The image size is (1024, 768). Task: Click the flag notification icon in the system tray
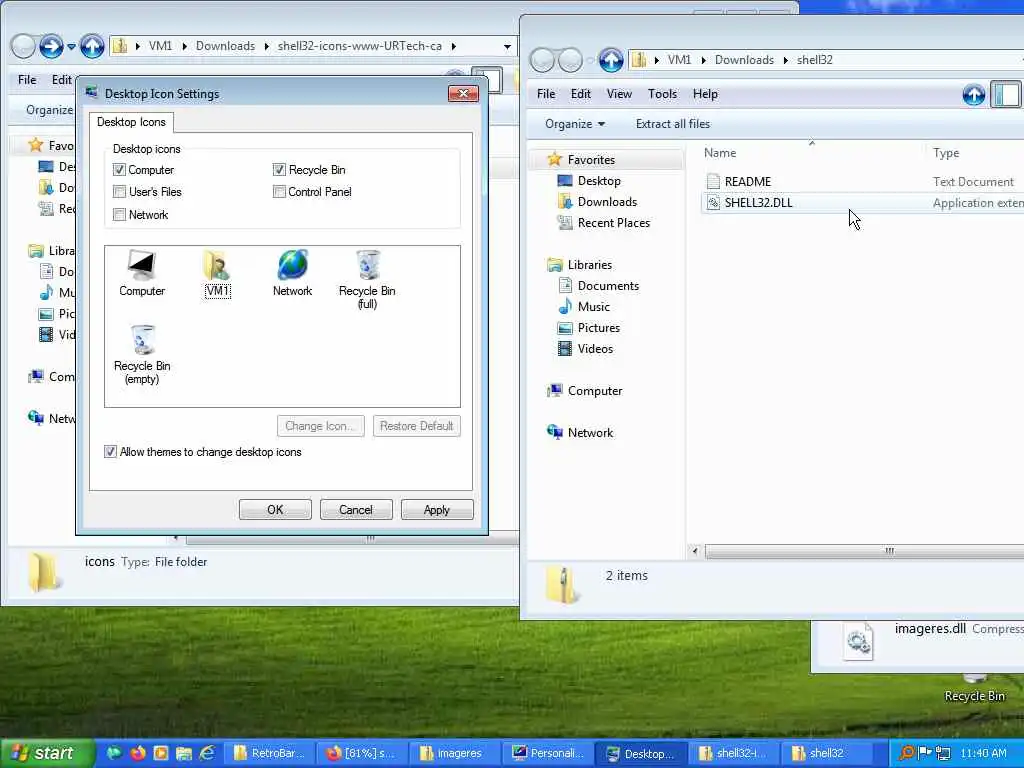(925, 753)
